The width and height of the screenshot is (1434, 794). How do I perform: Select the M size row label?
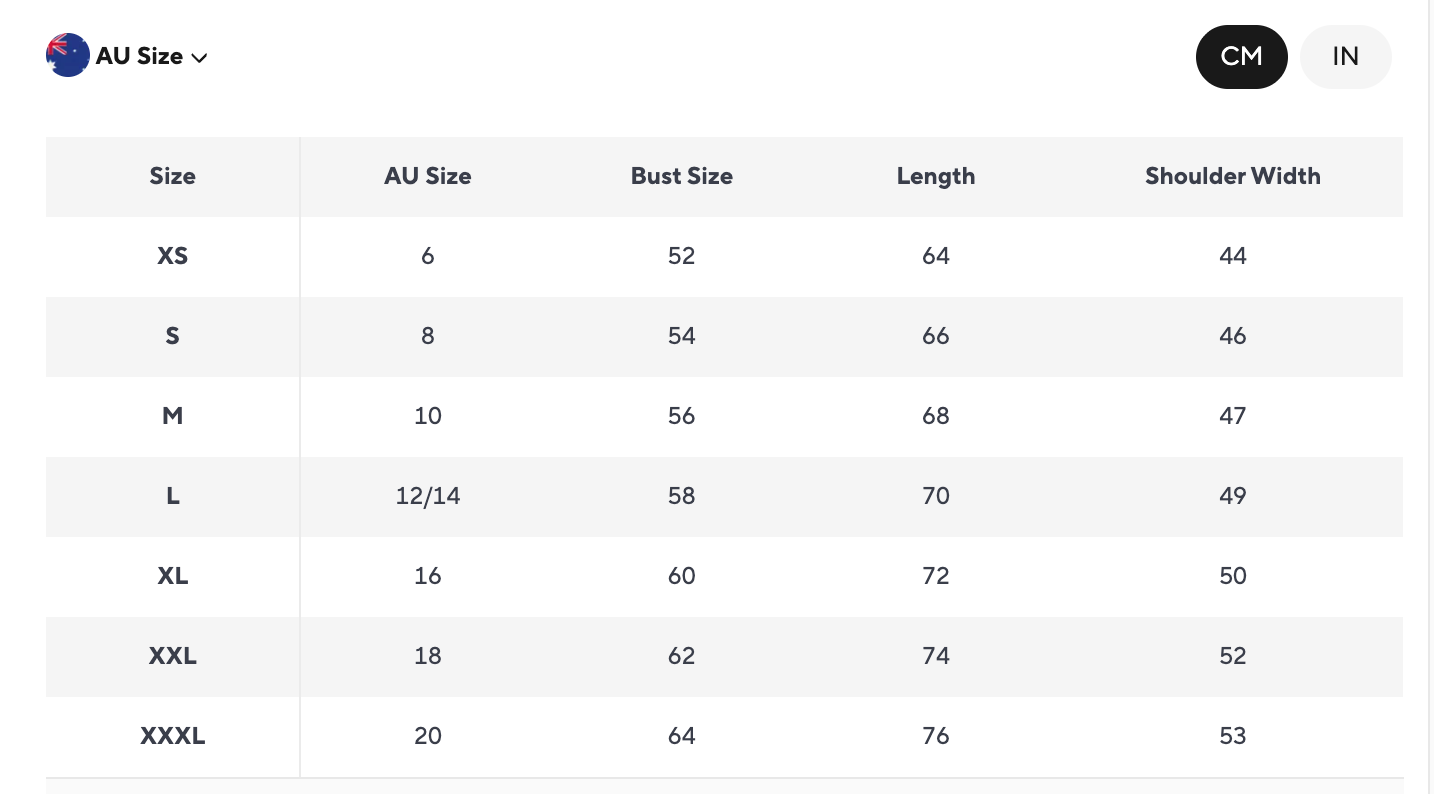[172, 416]
